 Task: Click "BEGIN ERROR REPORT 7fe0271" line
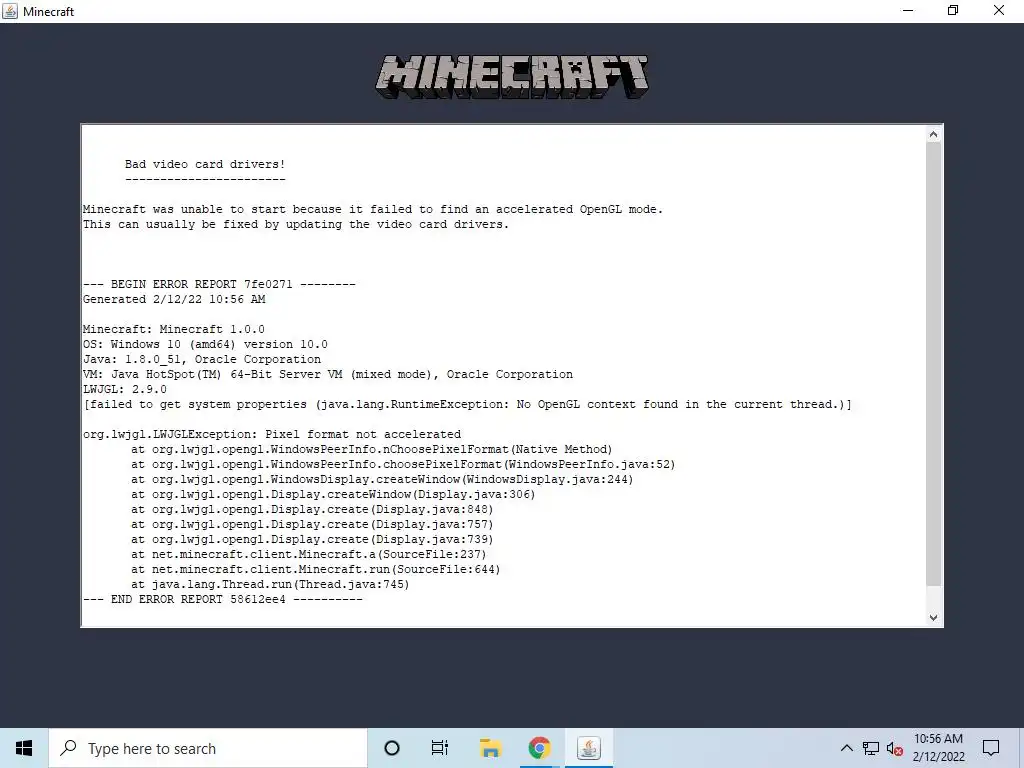[219, 285]
